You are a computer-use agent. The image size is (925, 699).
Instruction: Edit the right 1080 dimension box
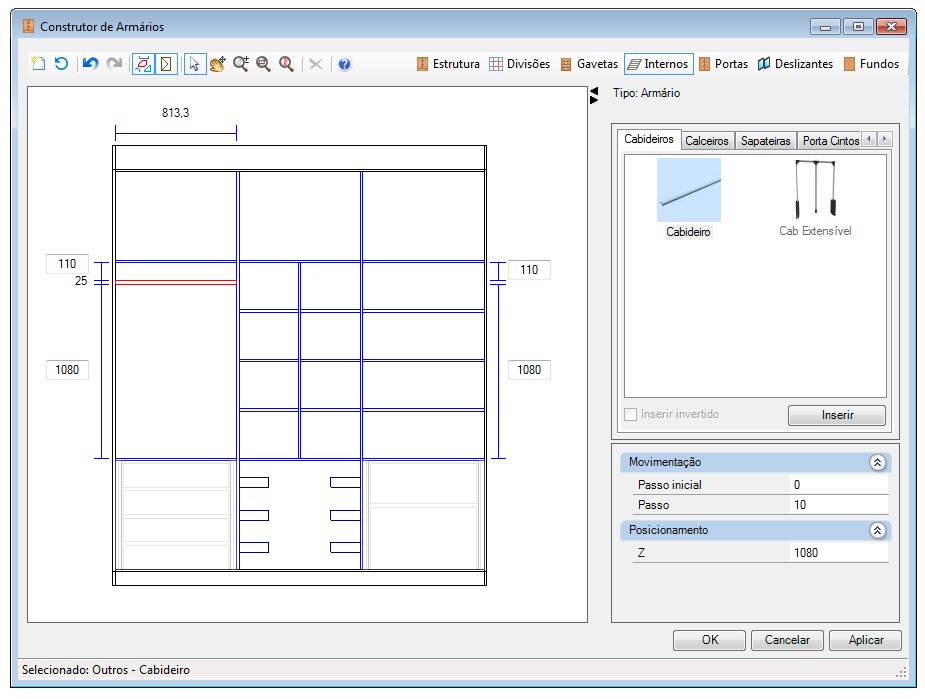529,370
